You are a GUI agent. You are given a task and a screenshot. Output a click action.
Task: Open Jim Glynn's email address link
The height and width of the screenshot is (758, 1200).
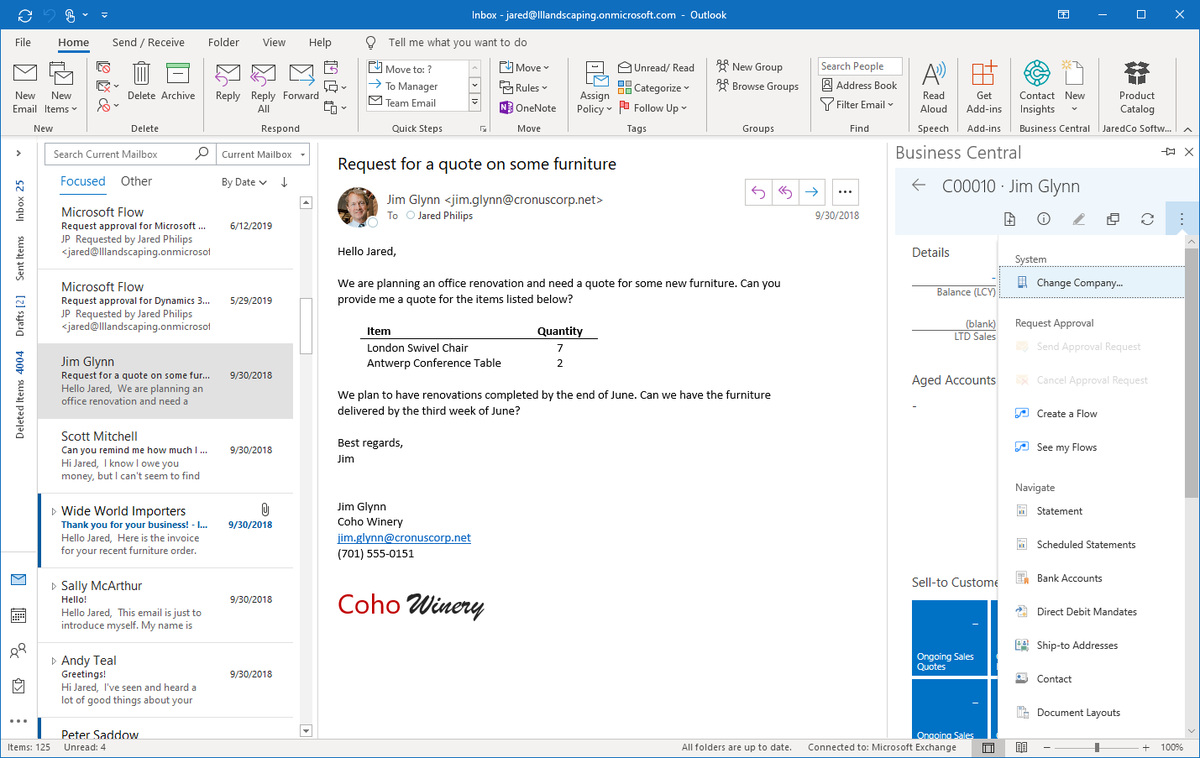404,537
